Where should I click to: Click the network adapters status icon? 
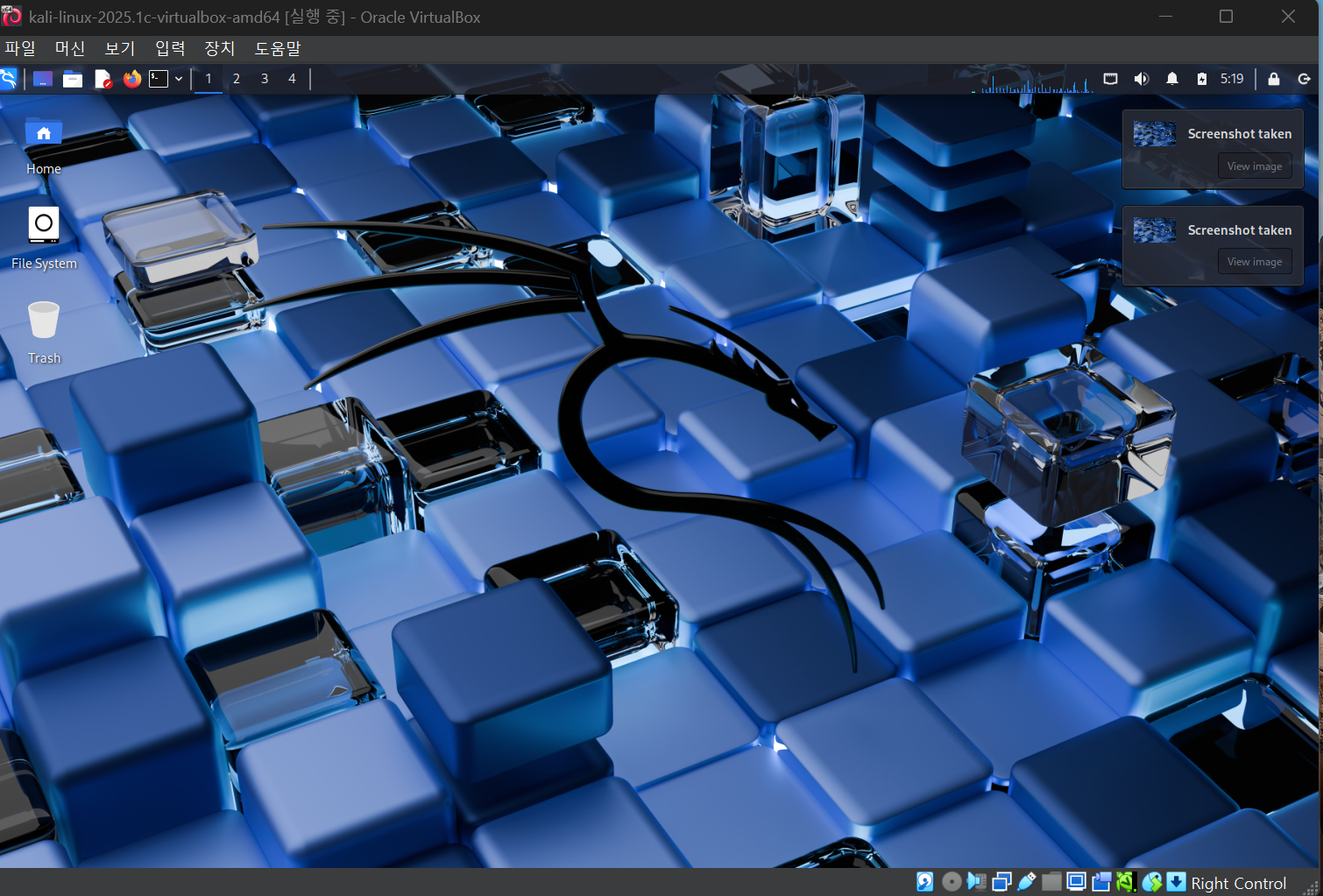pyautogui.click(x=1001, y=882)
